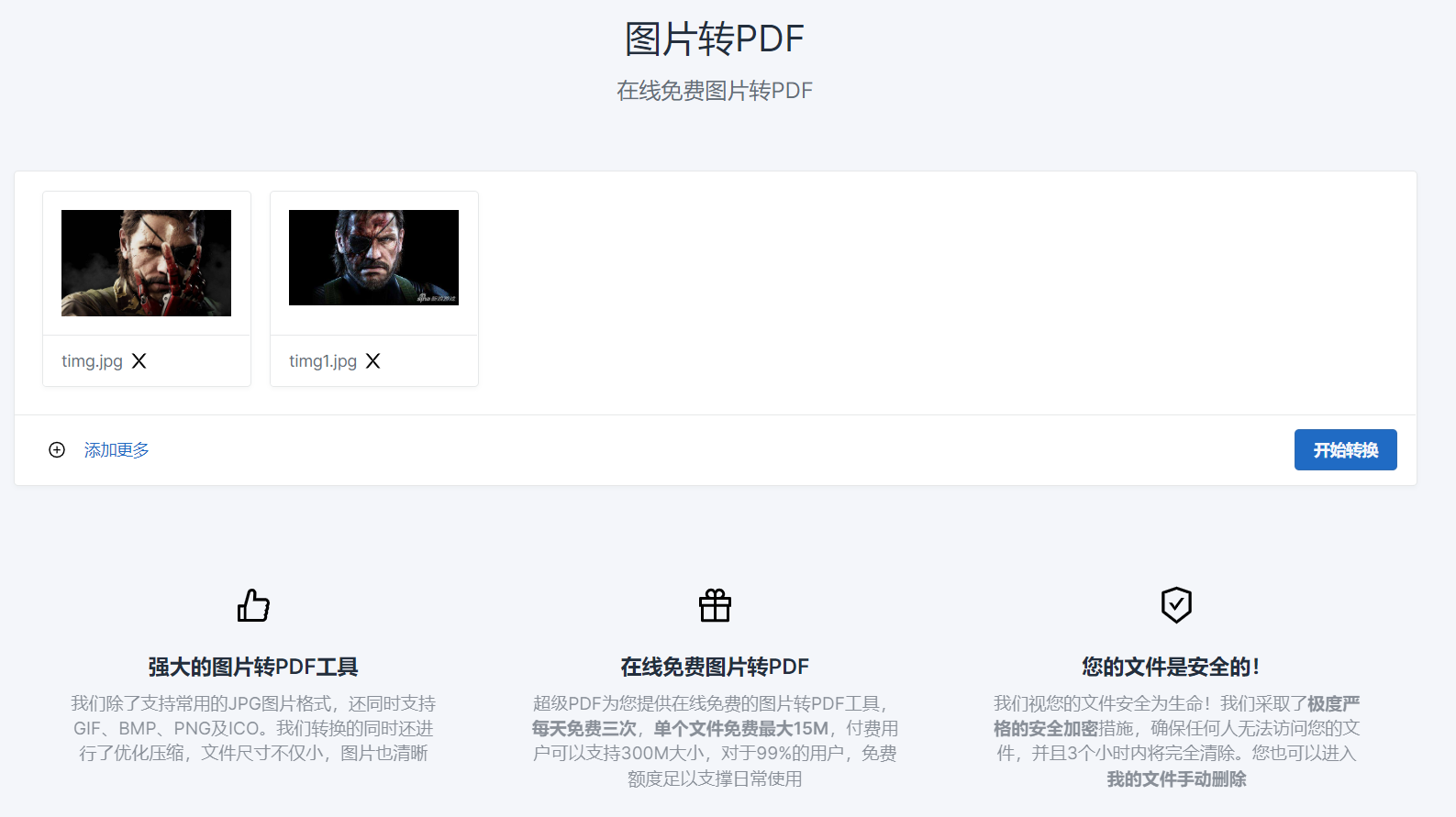Remove timg1.jpg with its X icon

tap(372, 361)
